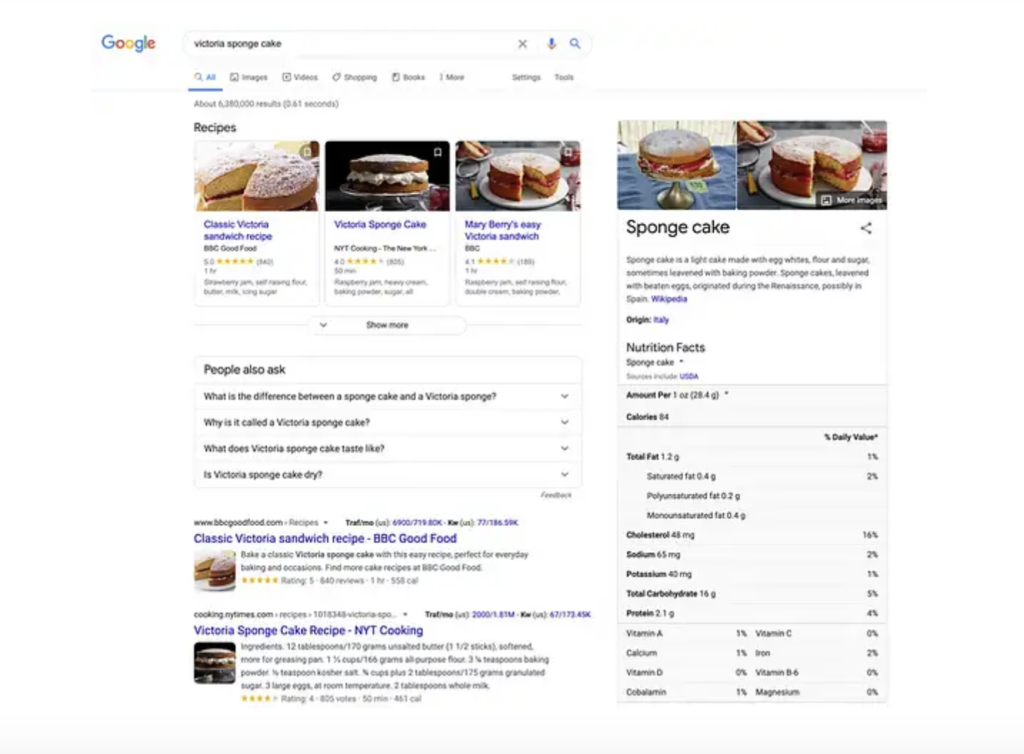1024x754 pixels.
Task: Click the Feedback link under People also ask
Action: click(x=556, y=495)
